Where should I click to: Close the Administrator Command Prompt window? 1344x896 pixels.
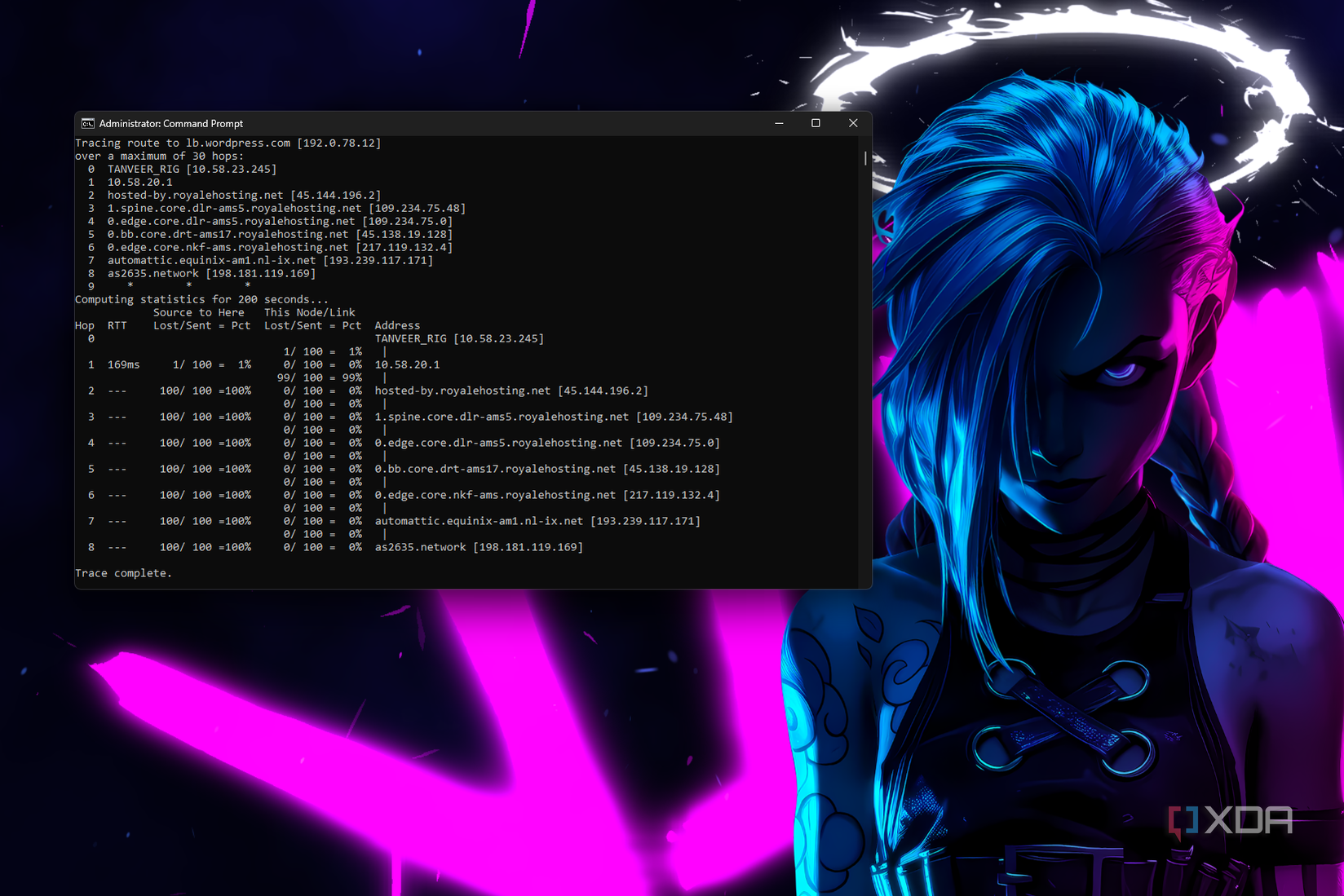point(853,123)
